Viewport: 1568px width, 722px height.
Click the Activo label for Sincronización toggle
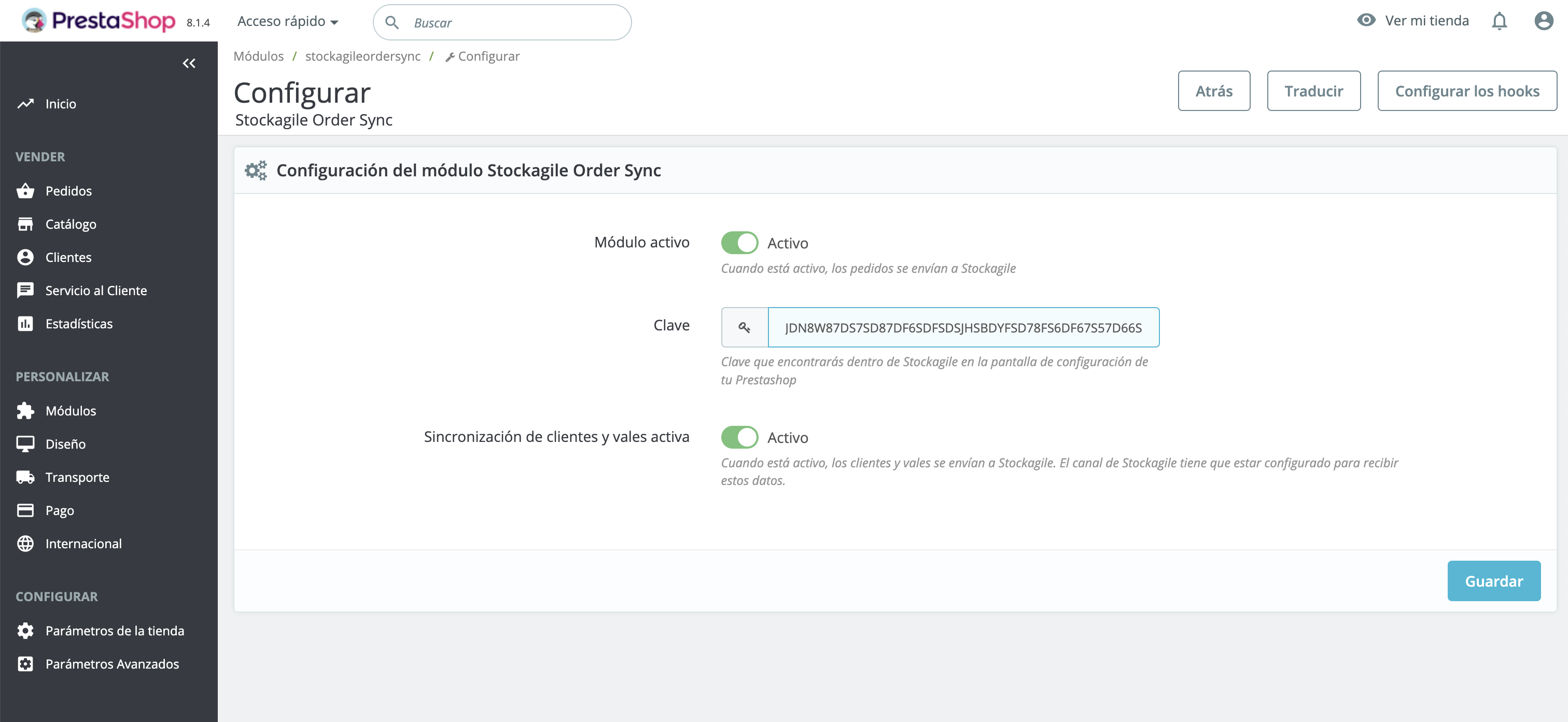point(787,438)
